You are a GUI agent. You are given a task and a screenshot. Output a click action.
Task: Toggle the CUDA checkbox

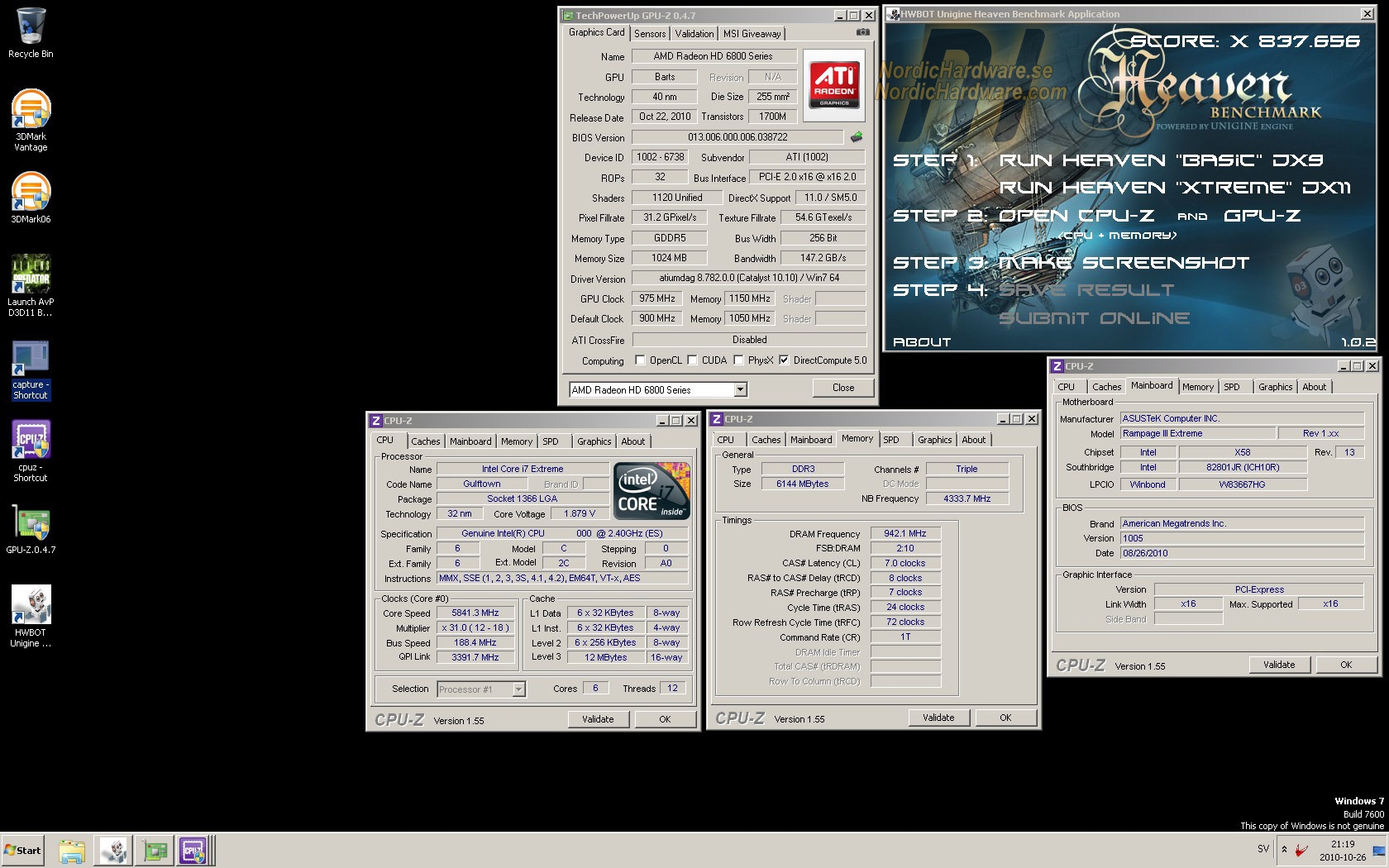pos(692,360)
